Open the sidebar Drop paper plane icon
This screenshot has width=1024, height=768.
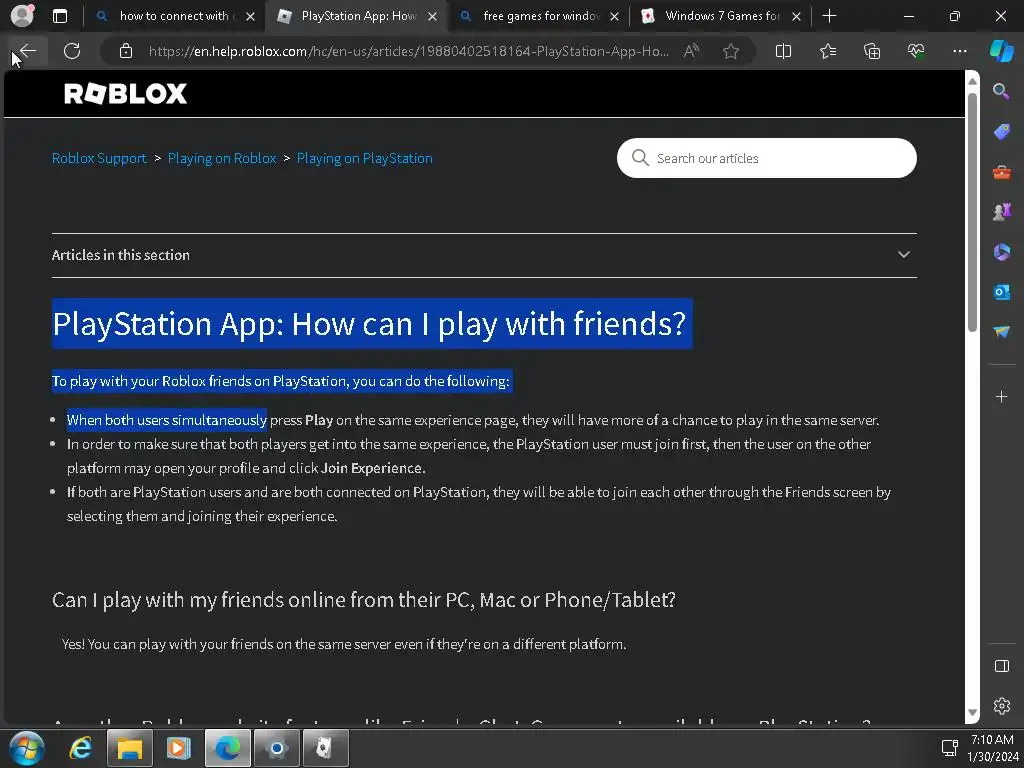click(x=1001, y=332)
